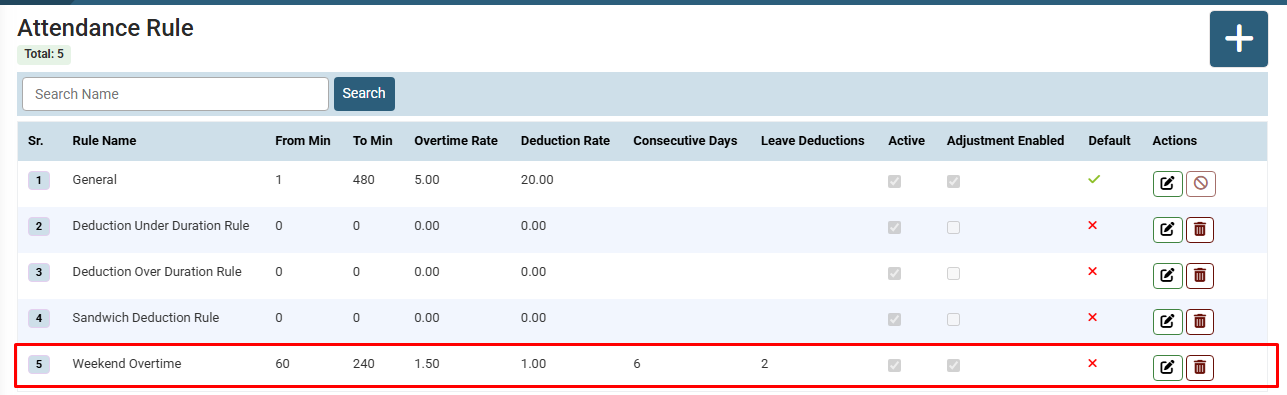Edit the General rule
1287x395 pixels.
1167,184
